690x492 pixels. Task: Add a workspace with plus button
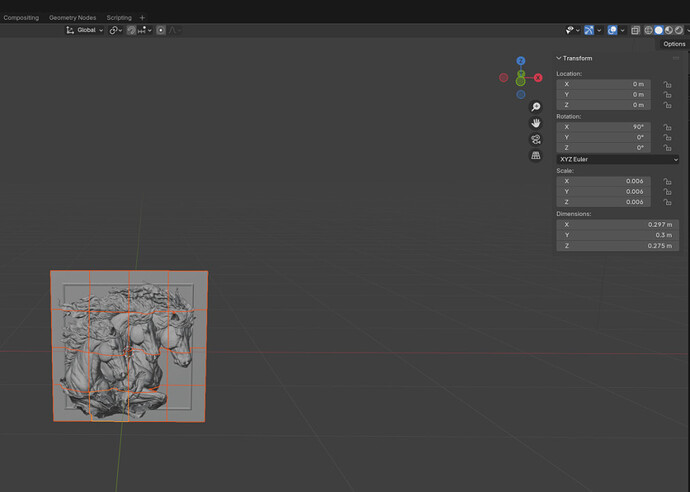[x=142, y=17]
